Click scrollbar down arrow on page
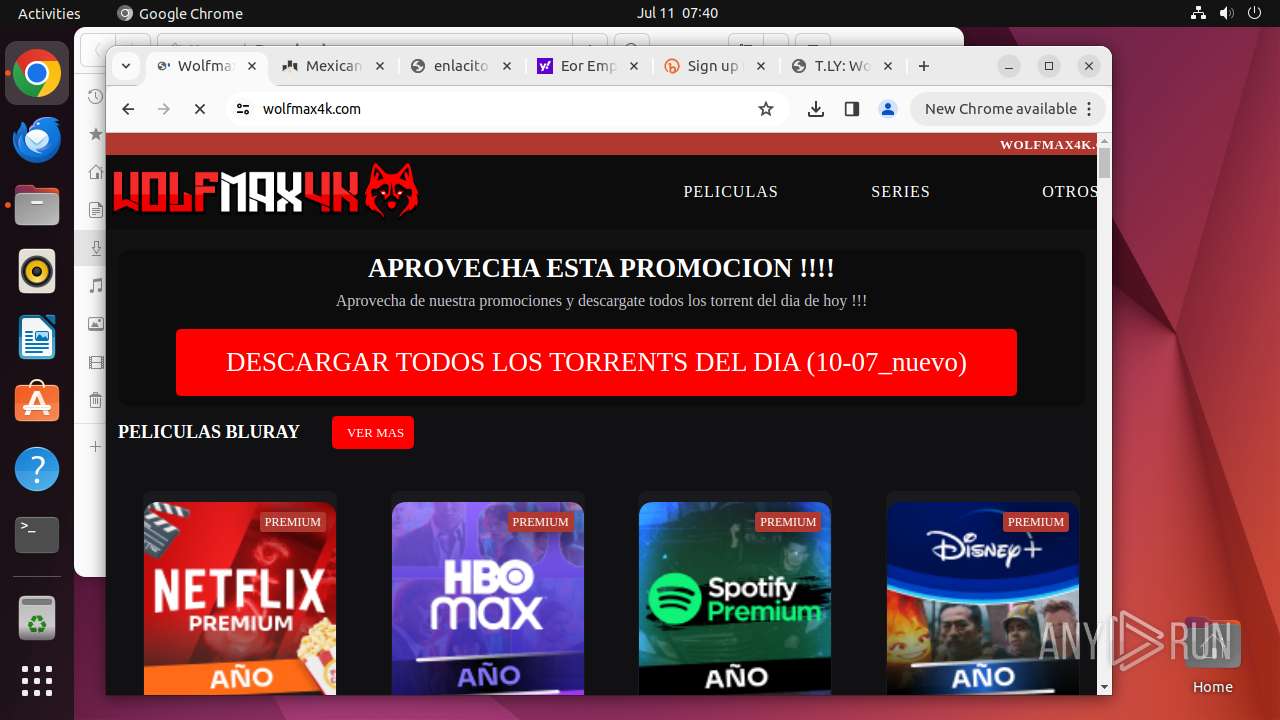Image resolution: width=1280 pixels, height=720 pixels. coord(1104,687)
